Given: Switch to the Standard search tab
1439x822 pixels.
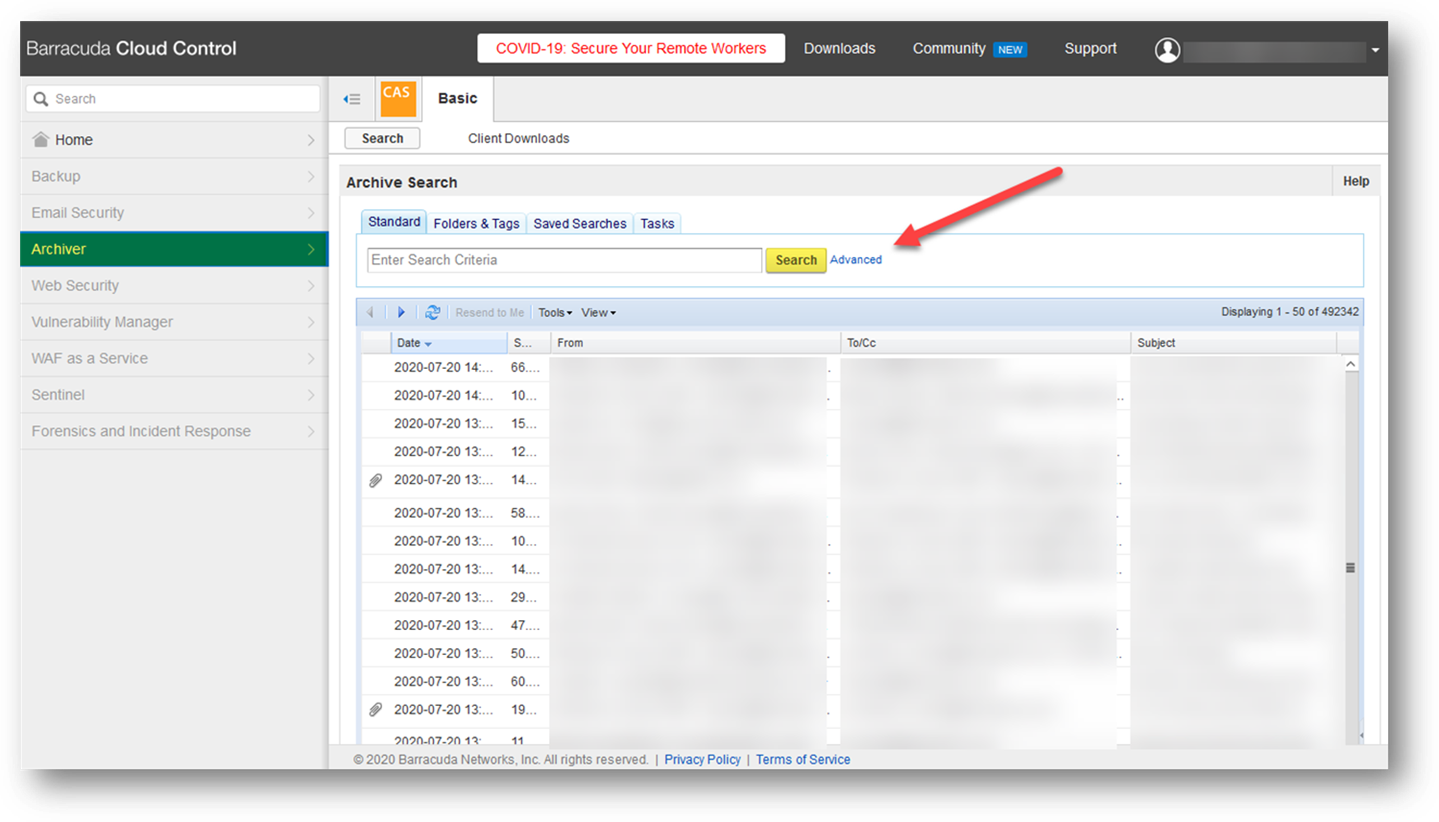Looking at the screenshot, I should coord(393,222).
